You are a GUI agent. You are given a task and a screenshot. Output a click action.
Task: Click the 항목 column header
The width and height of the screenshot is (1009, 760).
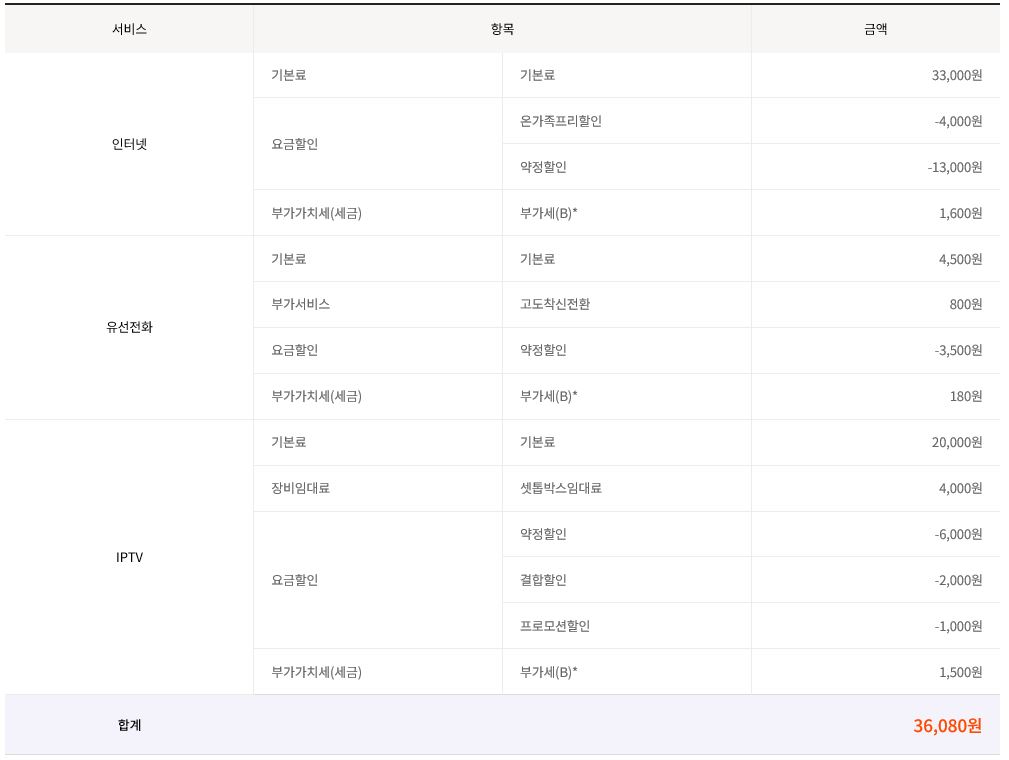(502, 29)
